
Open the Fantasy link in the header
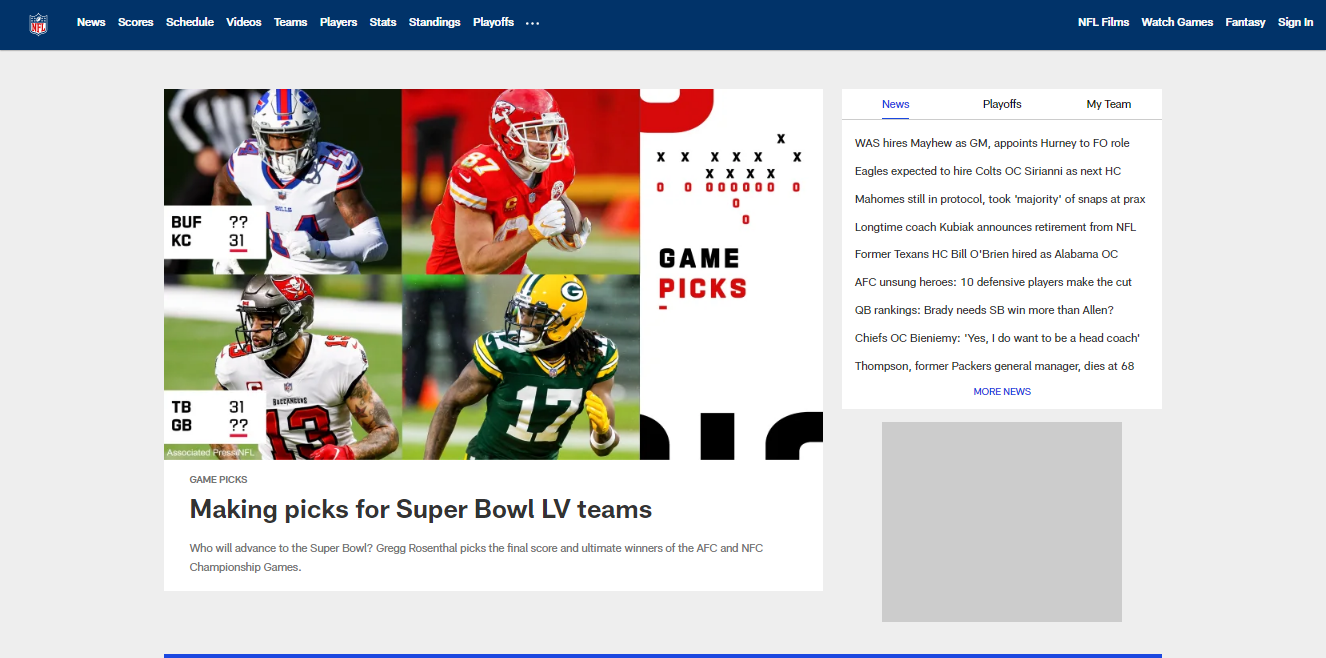[1245, 22]
